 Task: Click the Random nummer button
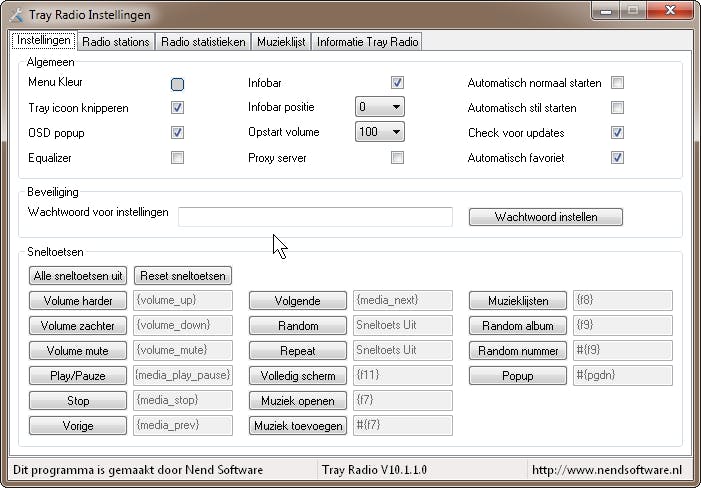pos(518,351)
